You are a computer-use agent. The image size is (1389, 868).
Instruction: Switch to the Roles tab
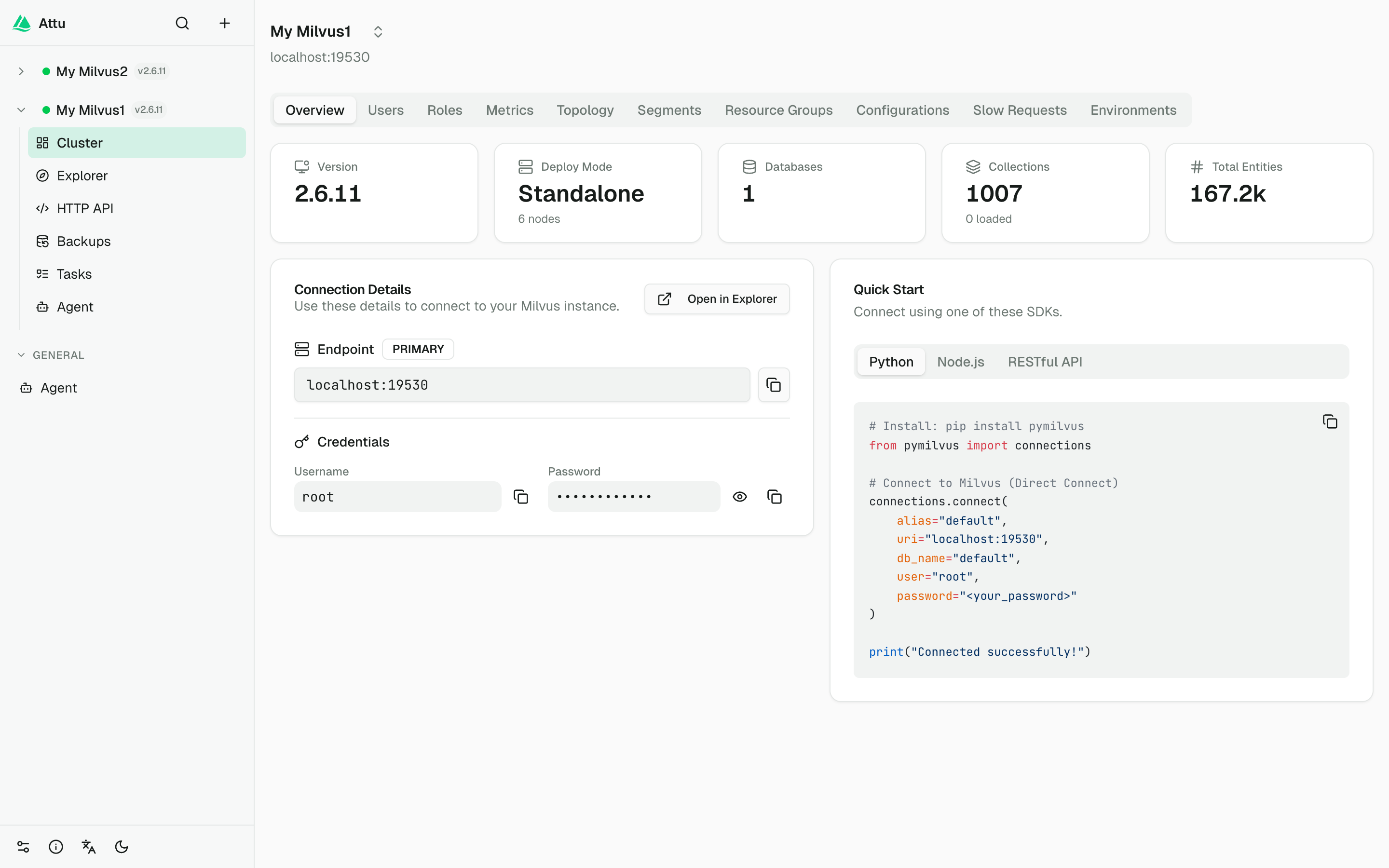coord(445,109)
